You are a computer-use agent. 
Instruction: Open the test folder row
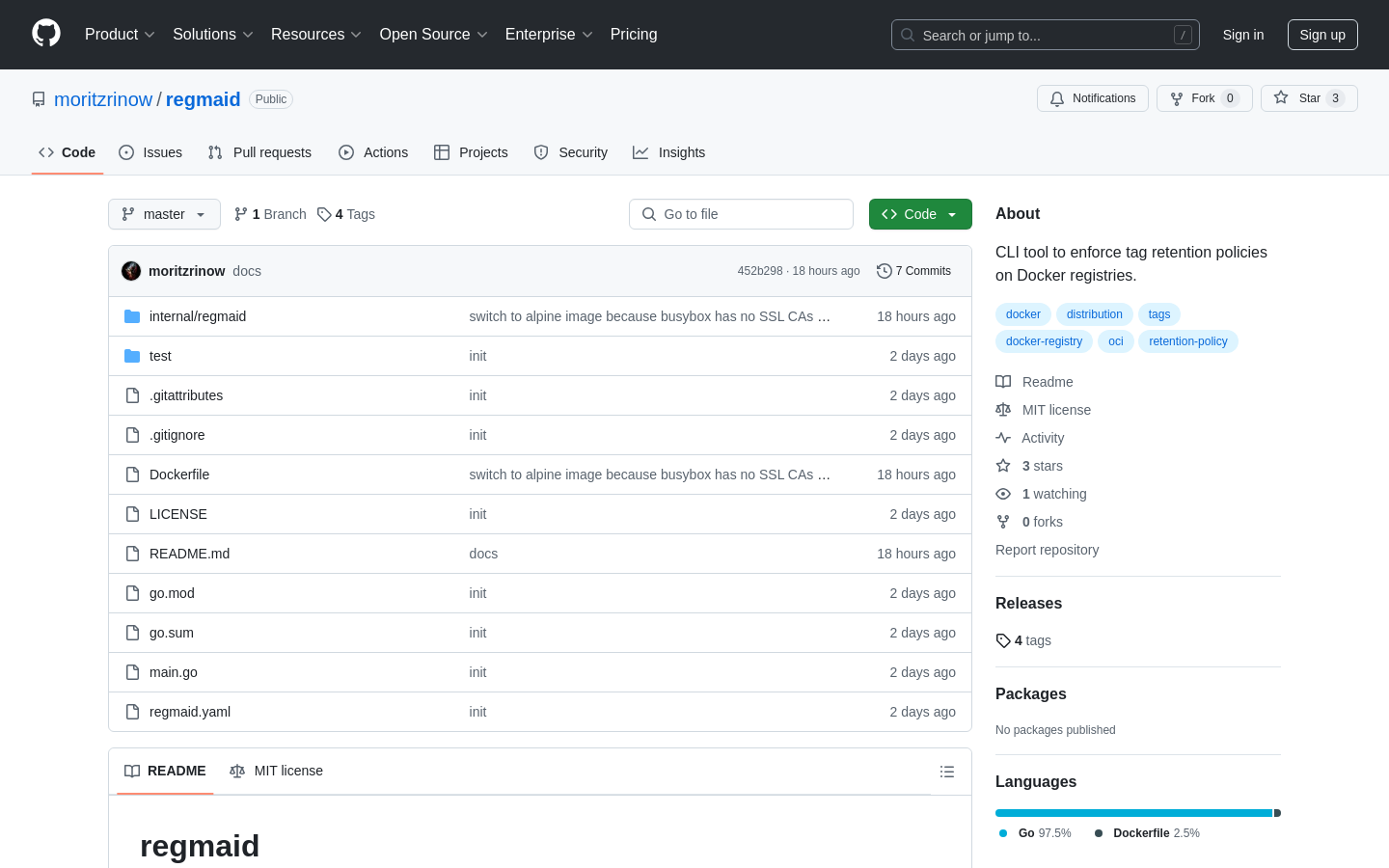click(x=160, y=356)
